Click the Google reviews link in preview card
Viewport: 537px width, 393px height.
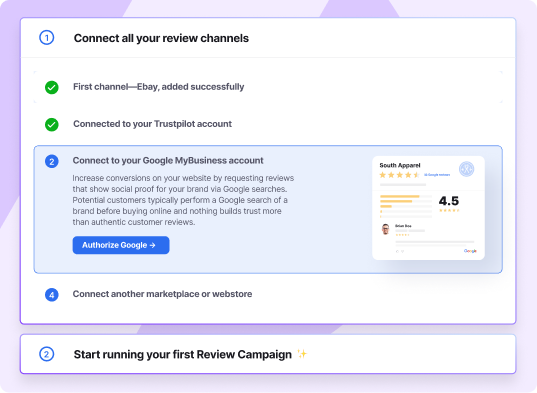437,175
